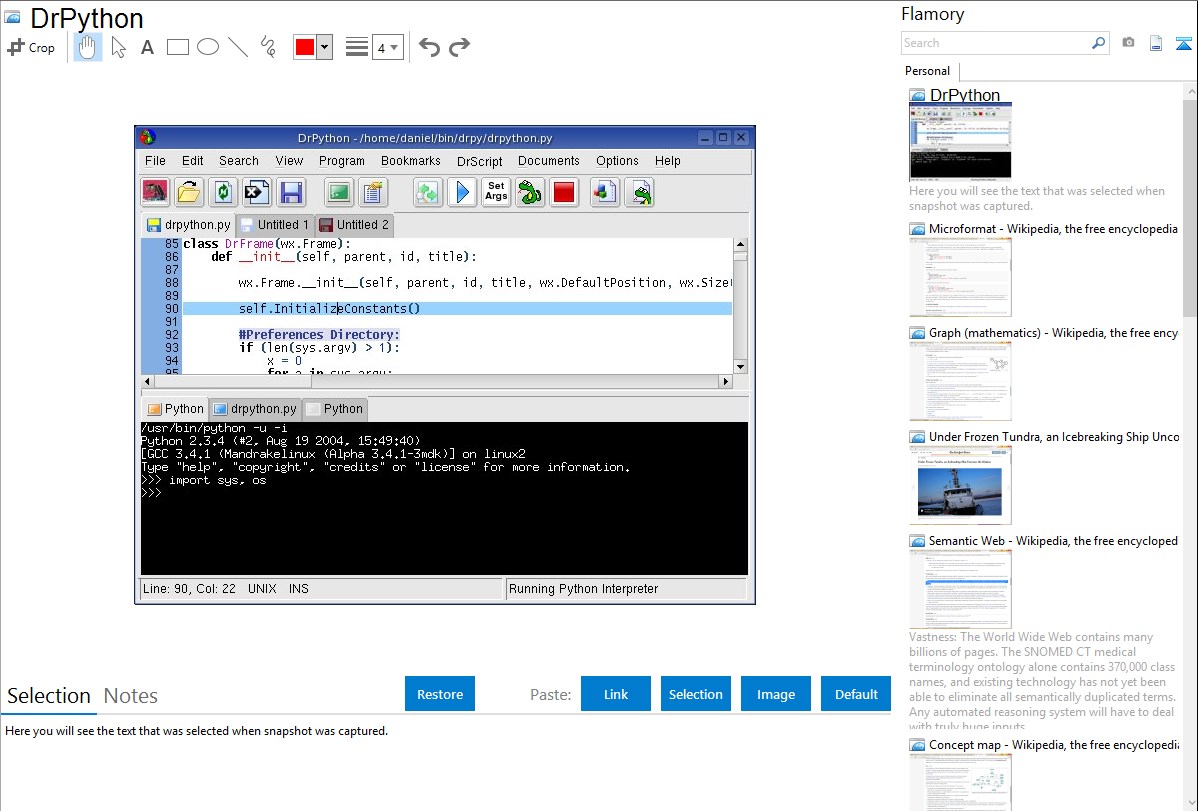The height and width of the screenshot is (811, 1198).
Task: Pick the freehand scribble tool
Action: click(267, 47)
